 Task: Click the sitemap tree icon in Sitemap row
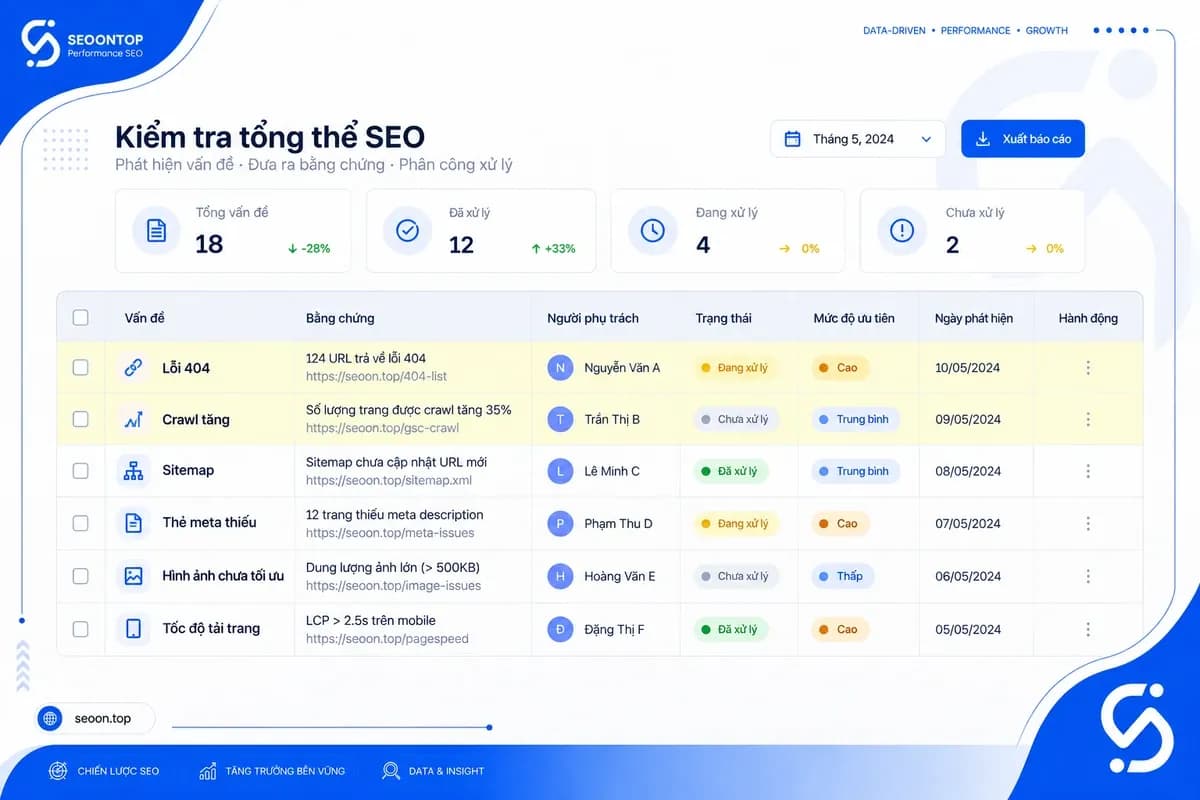tap(133, 471)
